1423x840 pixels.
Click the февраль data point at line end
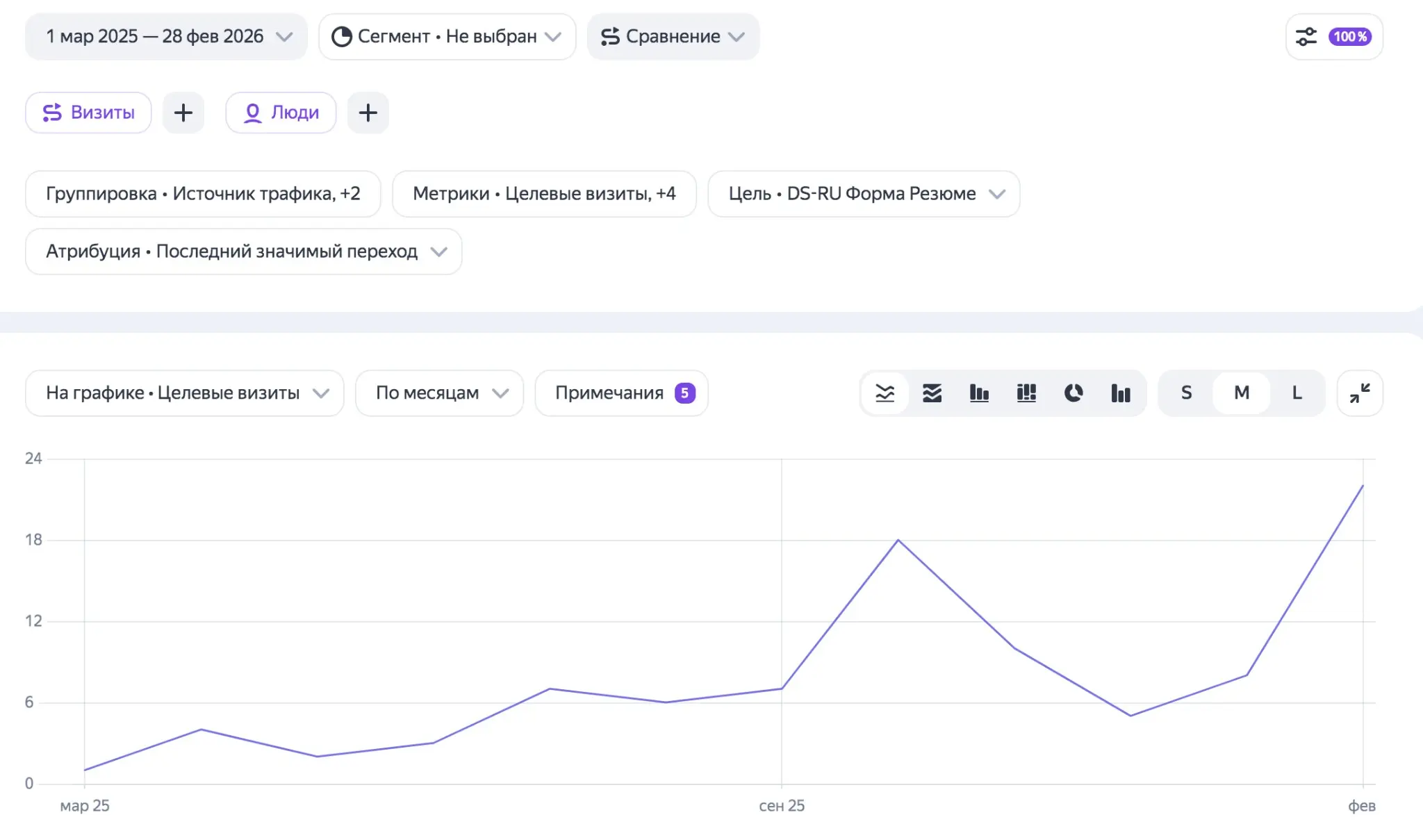1363,486
